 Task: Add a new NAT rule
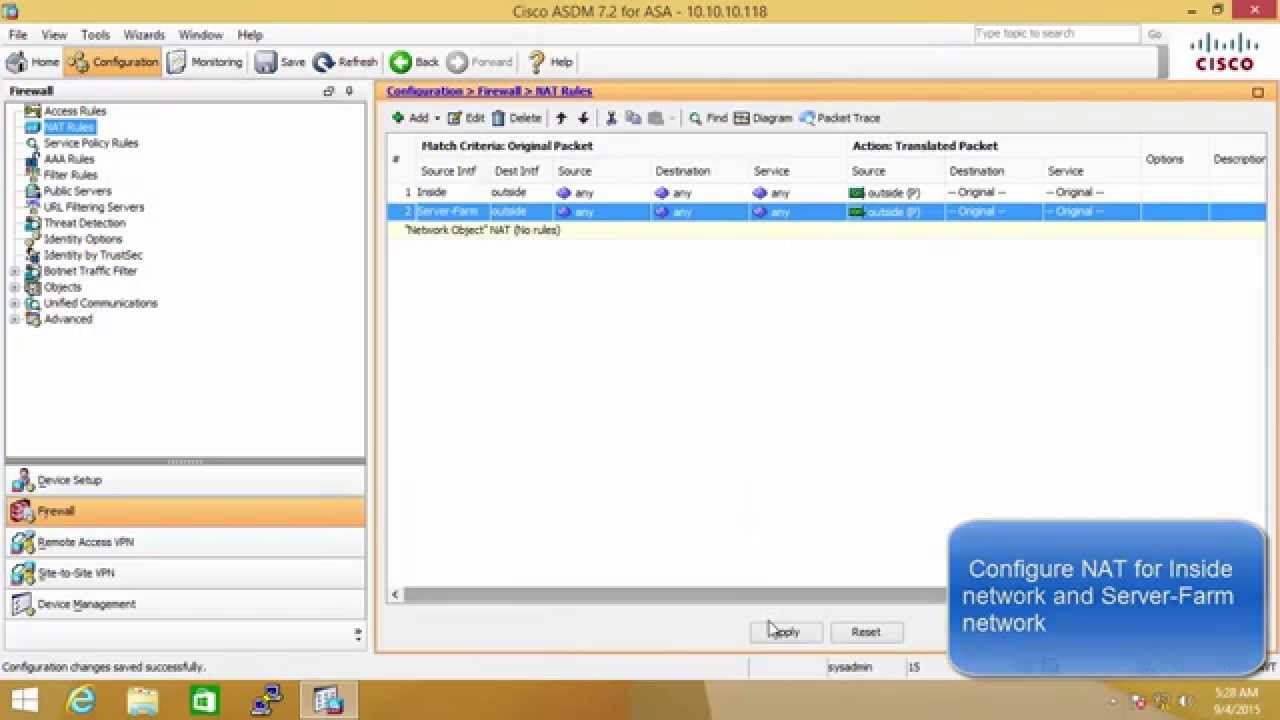410,118
